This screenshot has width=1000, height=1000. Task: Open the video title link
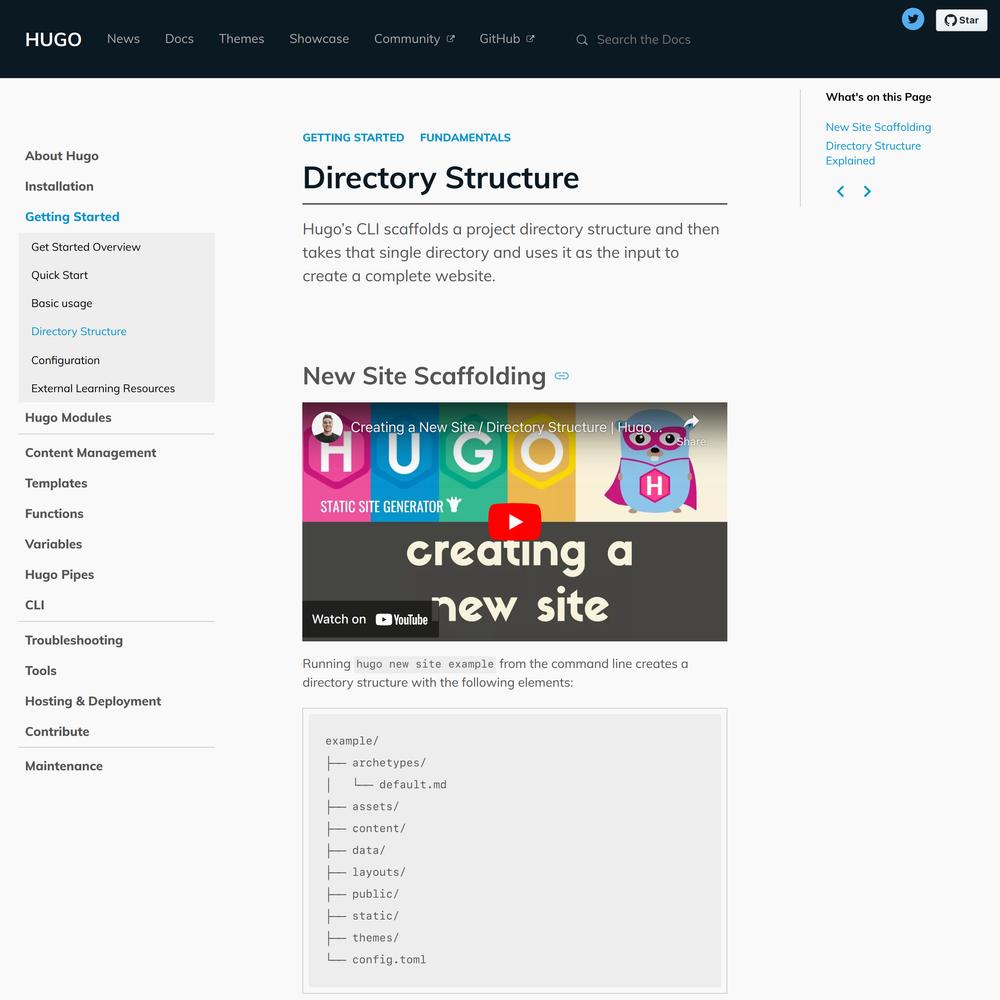[506, 427]
